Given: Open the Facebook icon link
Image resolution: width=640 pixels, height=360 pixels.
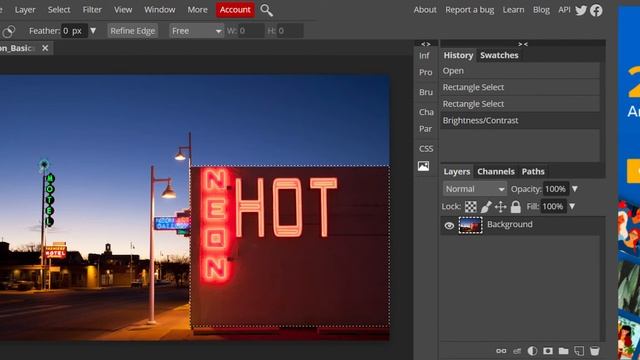Looking at the screenshot, I should click(x=596, y=10).
